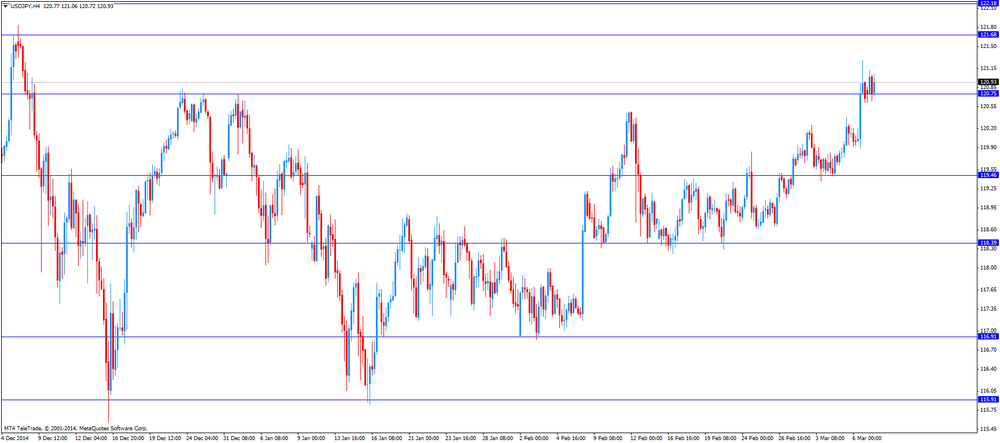The height and width of the screenshot is (443, 1000).
Task: Click the 117.65 price axis value
Action: click(x=989, y=289)
